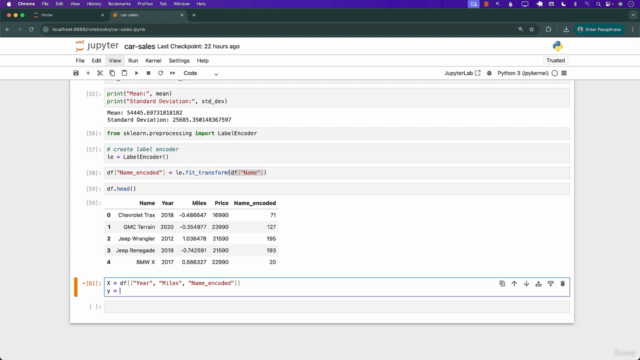Copy the selected cell from the toolbar
Viewport: 640px width, 360px height.
pyautogui.click(x=112, y=73)
